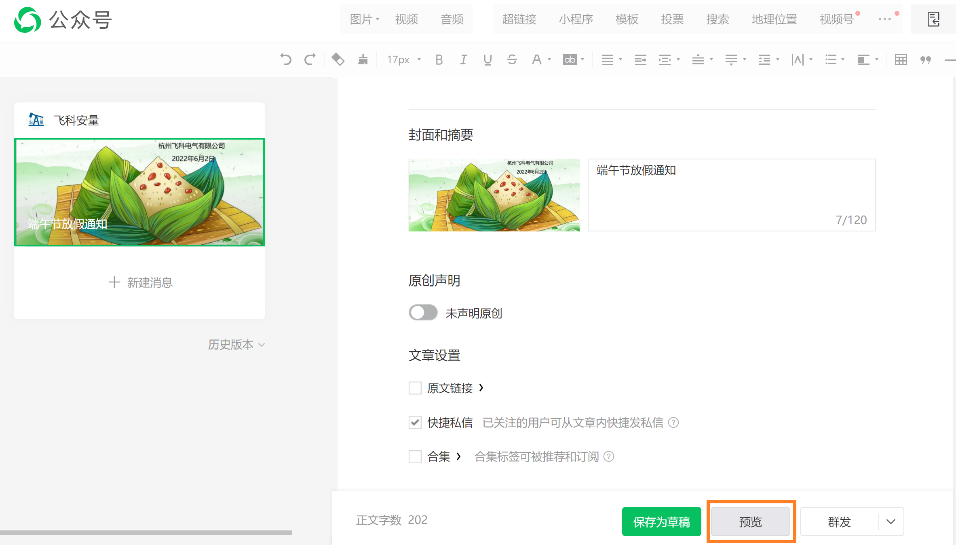Click the clear formatting eraser icon
Viewport: 956px width, 545px height.
click(338, 60)
